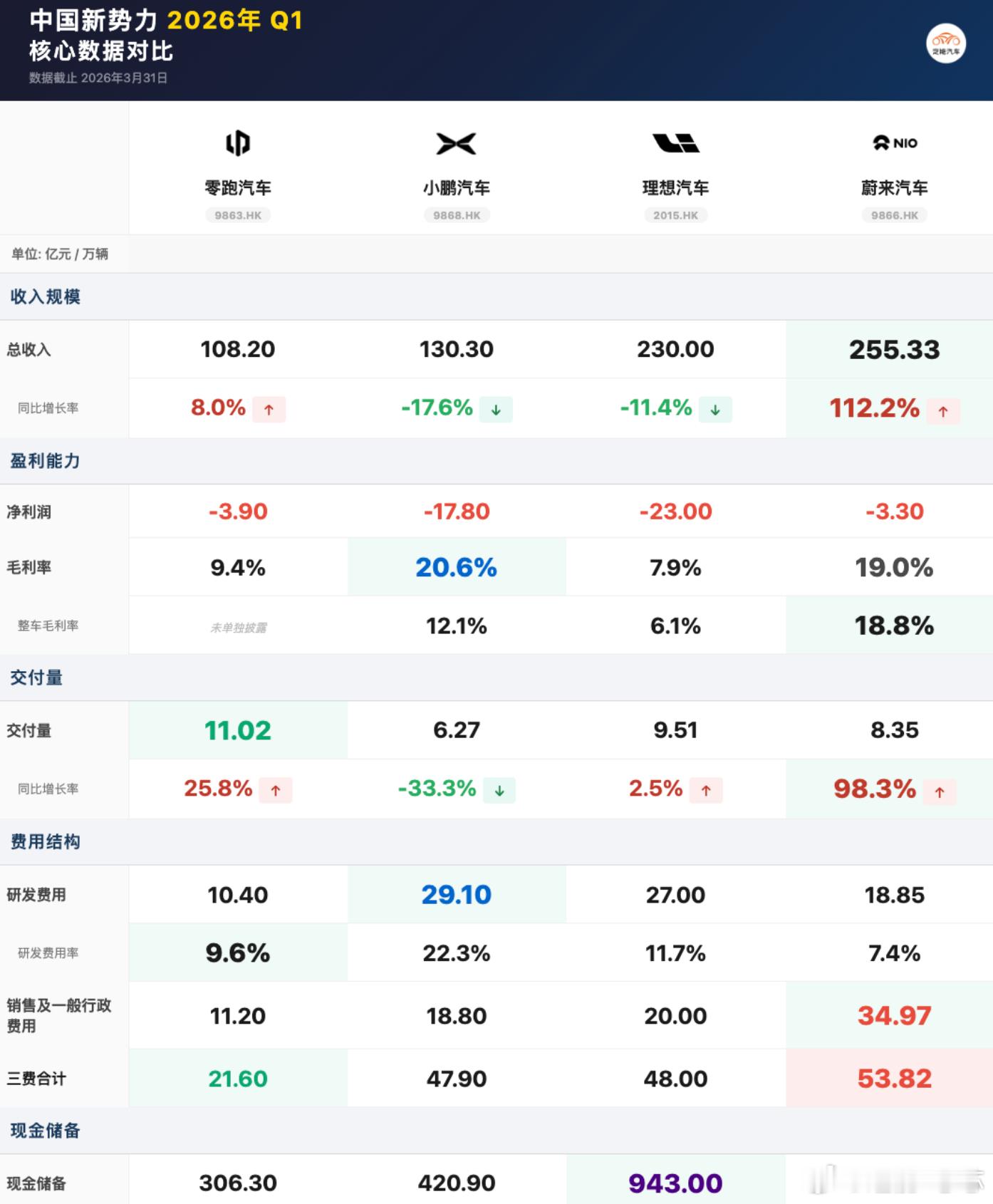Image resolution: width=993 pixels, height=1204 pixels.
Task: Select the 收入规模 section header
Action: tap(496, 296)
